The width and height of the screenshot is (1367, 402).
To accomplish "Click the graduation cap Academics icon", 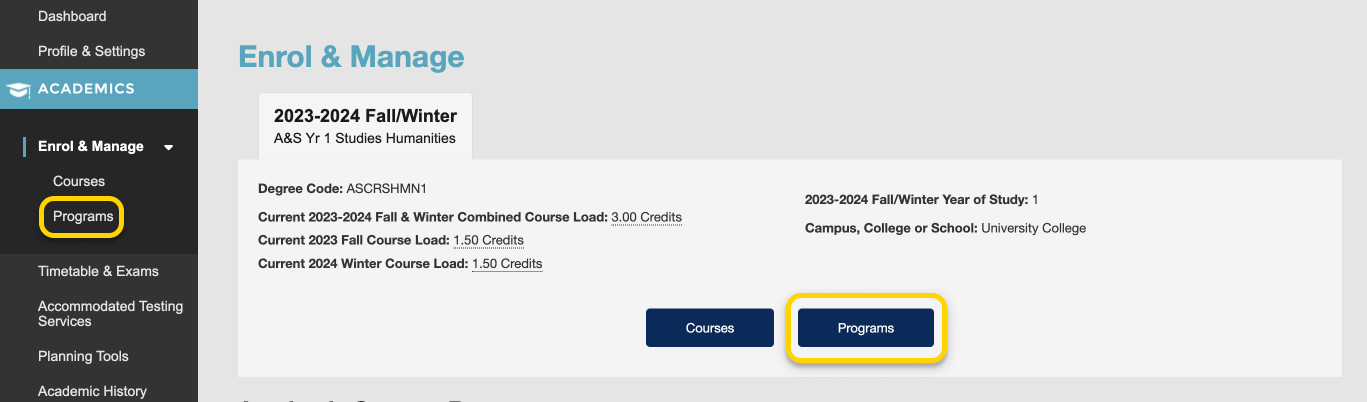I will 18,89.
